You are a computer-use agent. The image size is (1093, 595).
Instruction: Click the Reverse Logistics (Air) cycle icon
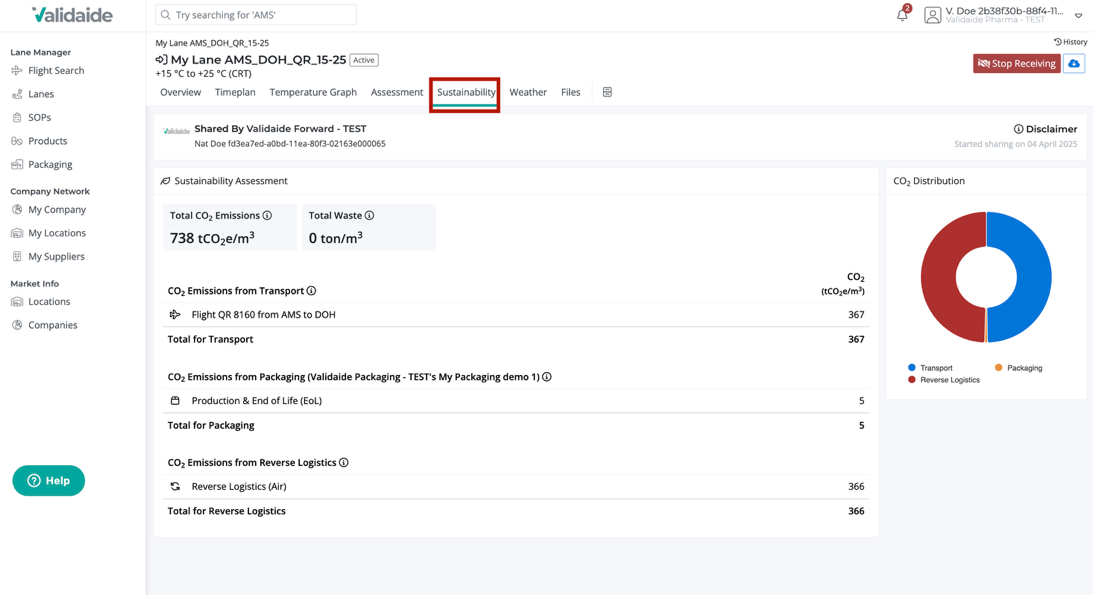175,486
